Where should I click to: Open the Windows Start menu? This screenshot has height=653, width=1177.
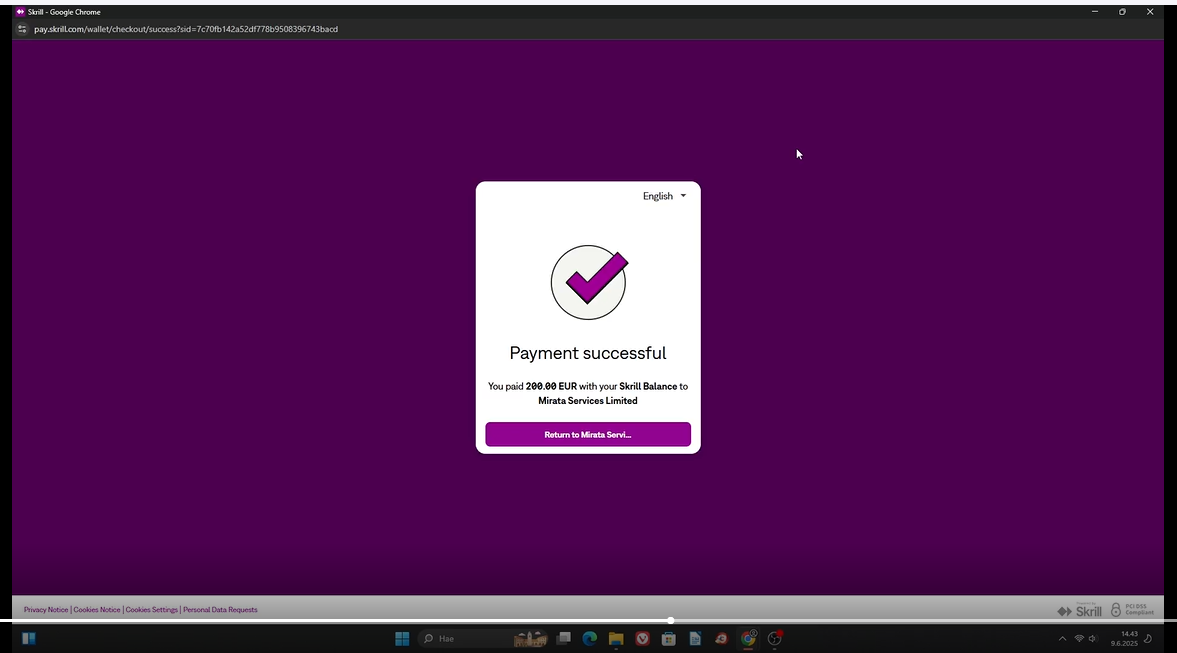[x=402, y=639]
